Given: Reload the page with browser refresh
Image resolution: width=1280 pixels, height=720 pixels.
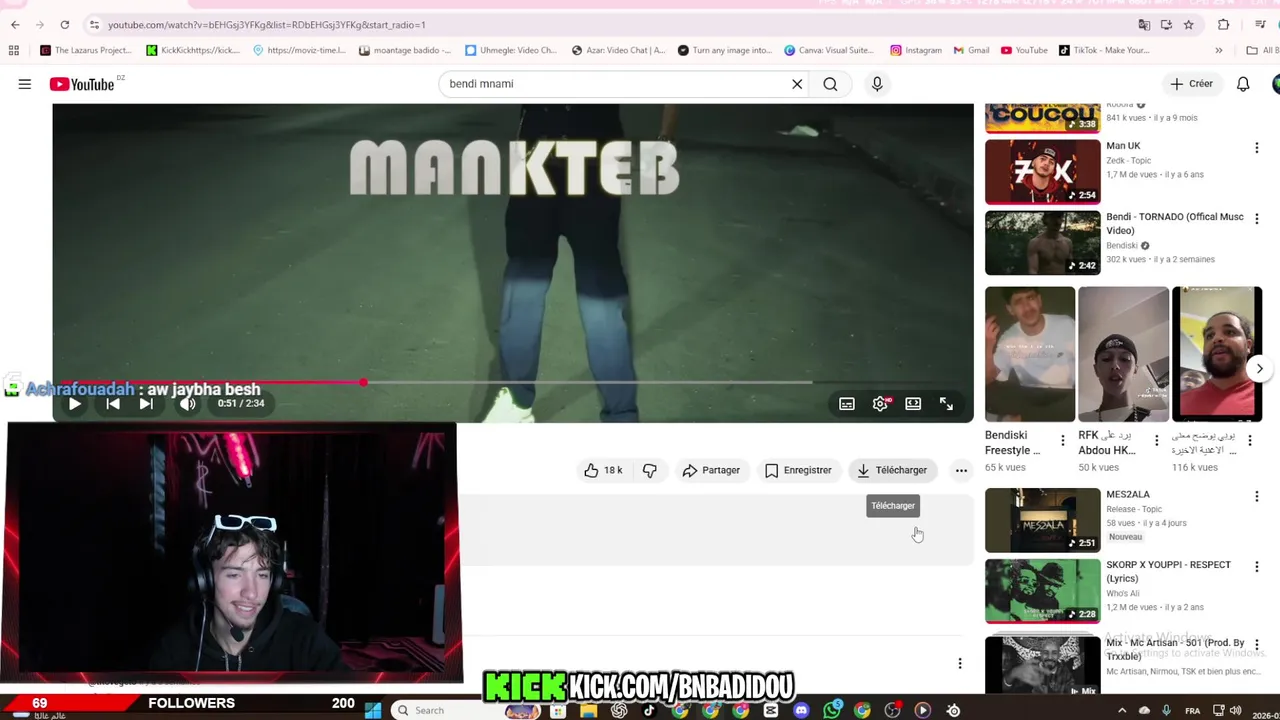Looking at the screenshot, I should pos(65,24).
